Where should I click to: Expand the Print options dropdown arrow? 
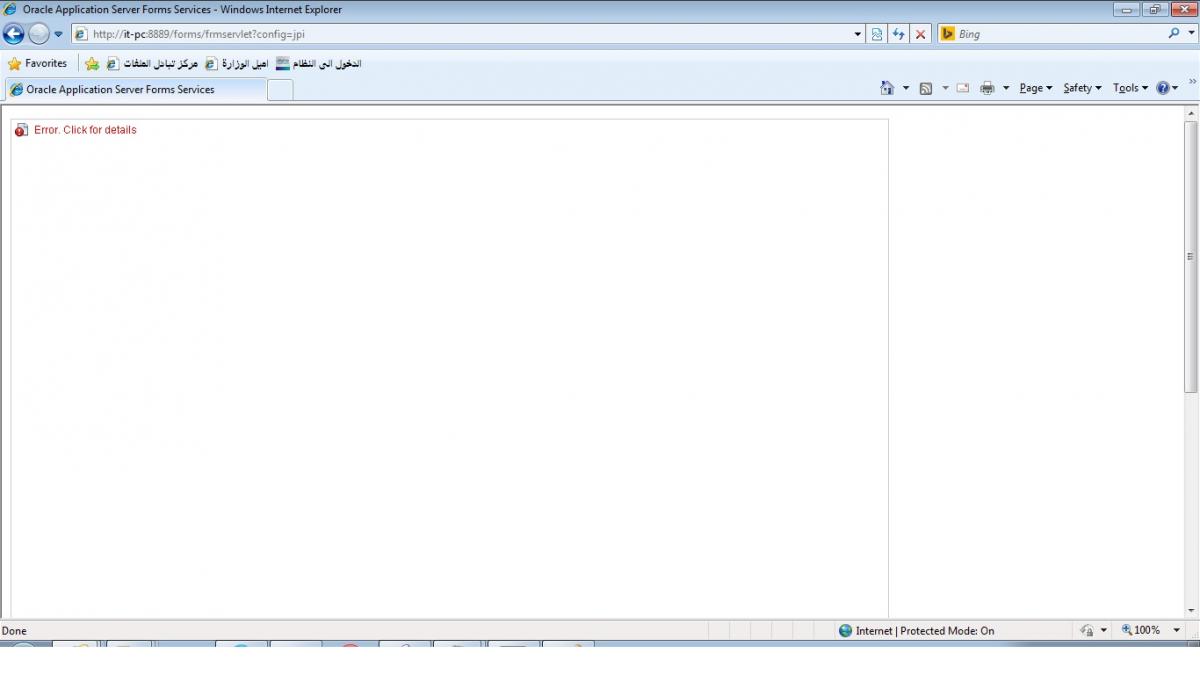click(x=1006, y=88)
